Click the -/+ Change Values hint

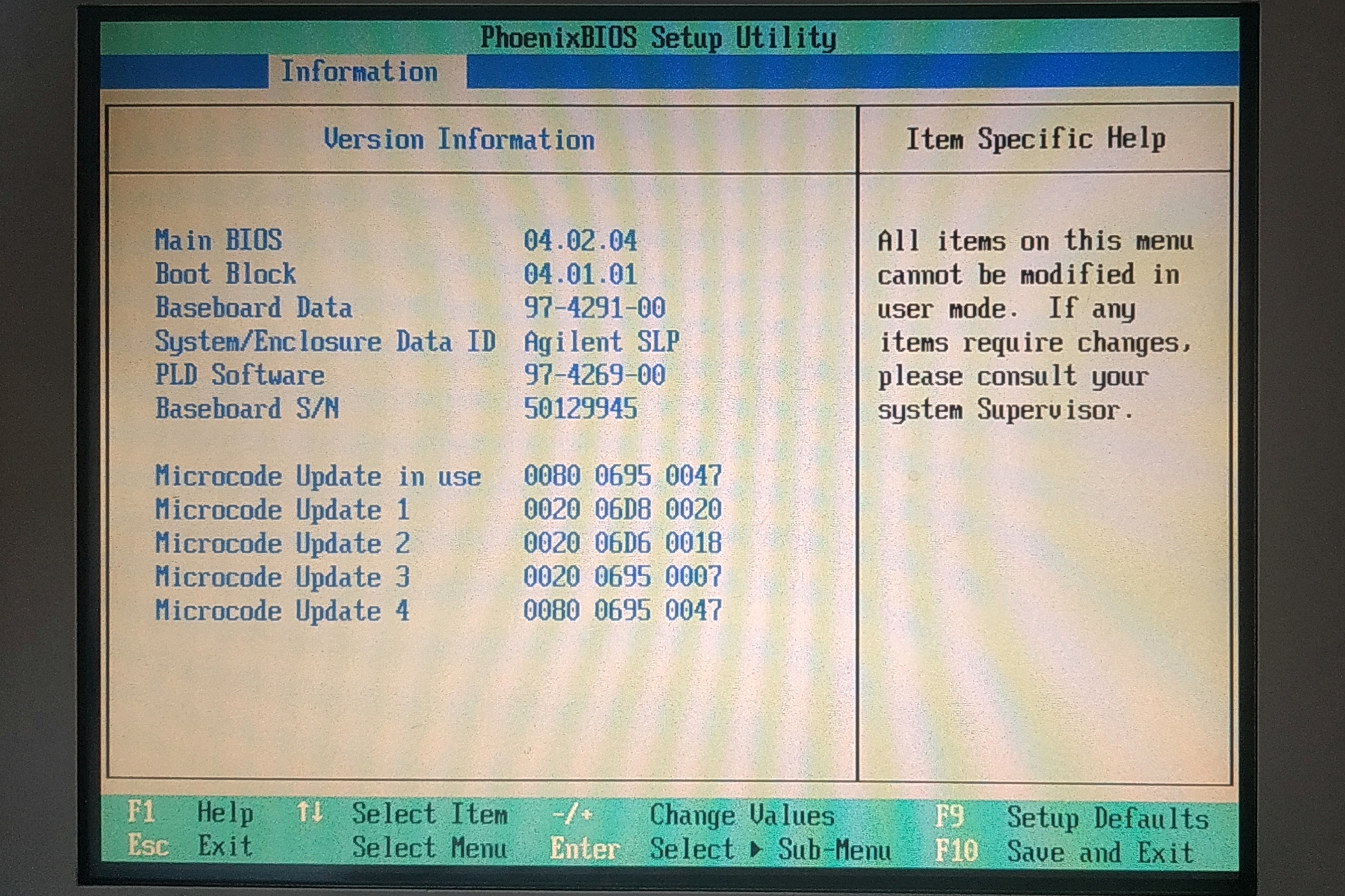point(572,815)
